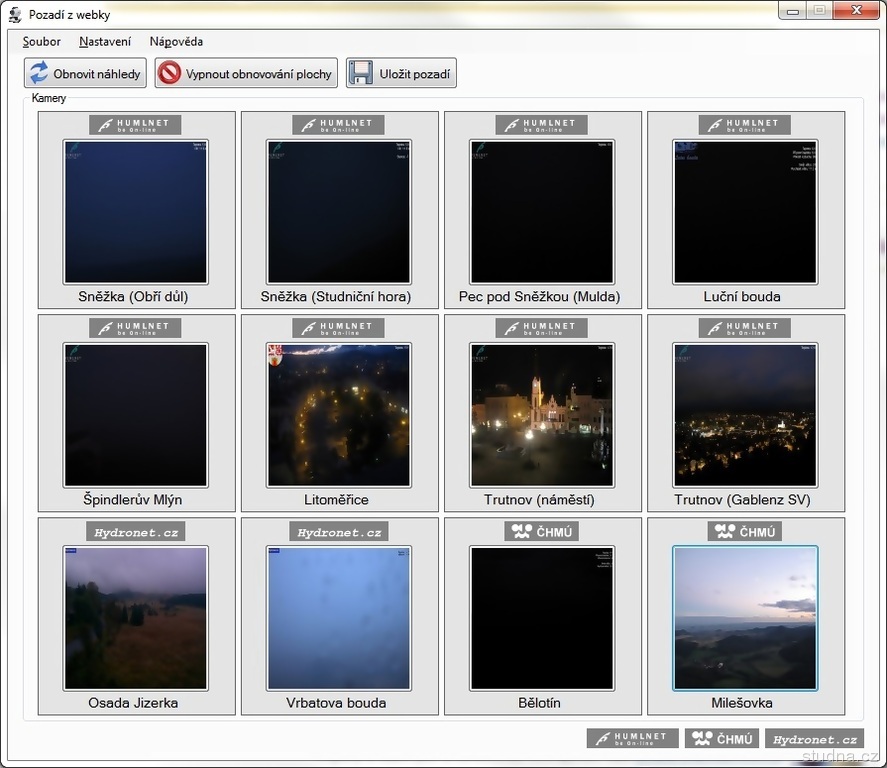The width and height of the screenshot is (887, 768).
Task: Pick the Trutnov (Gablenz SV) camera thumbnail
Action: (x=745, y=415)
